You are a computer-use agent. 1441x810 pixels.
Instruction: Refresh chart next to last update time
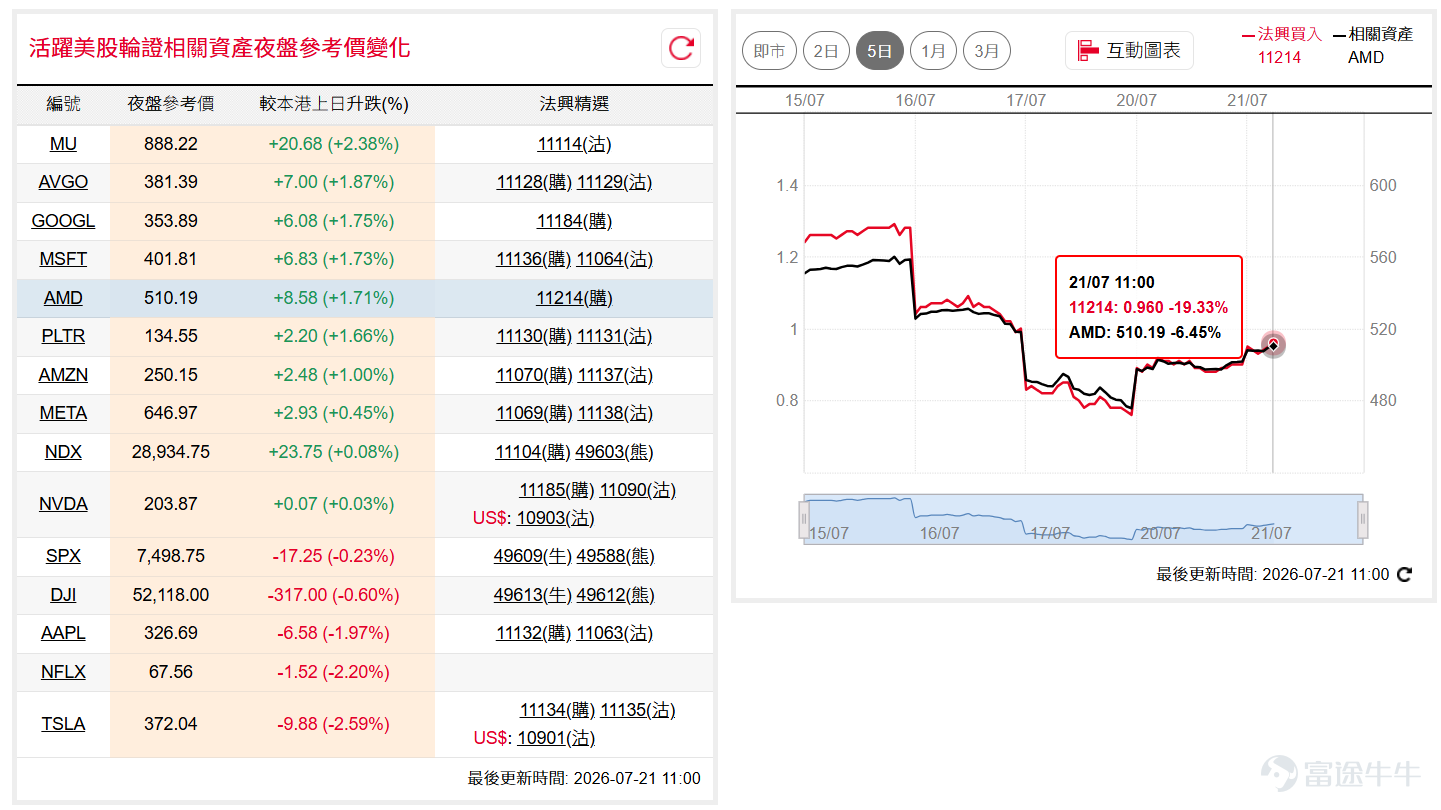pos(1404,574)
